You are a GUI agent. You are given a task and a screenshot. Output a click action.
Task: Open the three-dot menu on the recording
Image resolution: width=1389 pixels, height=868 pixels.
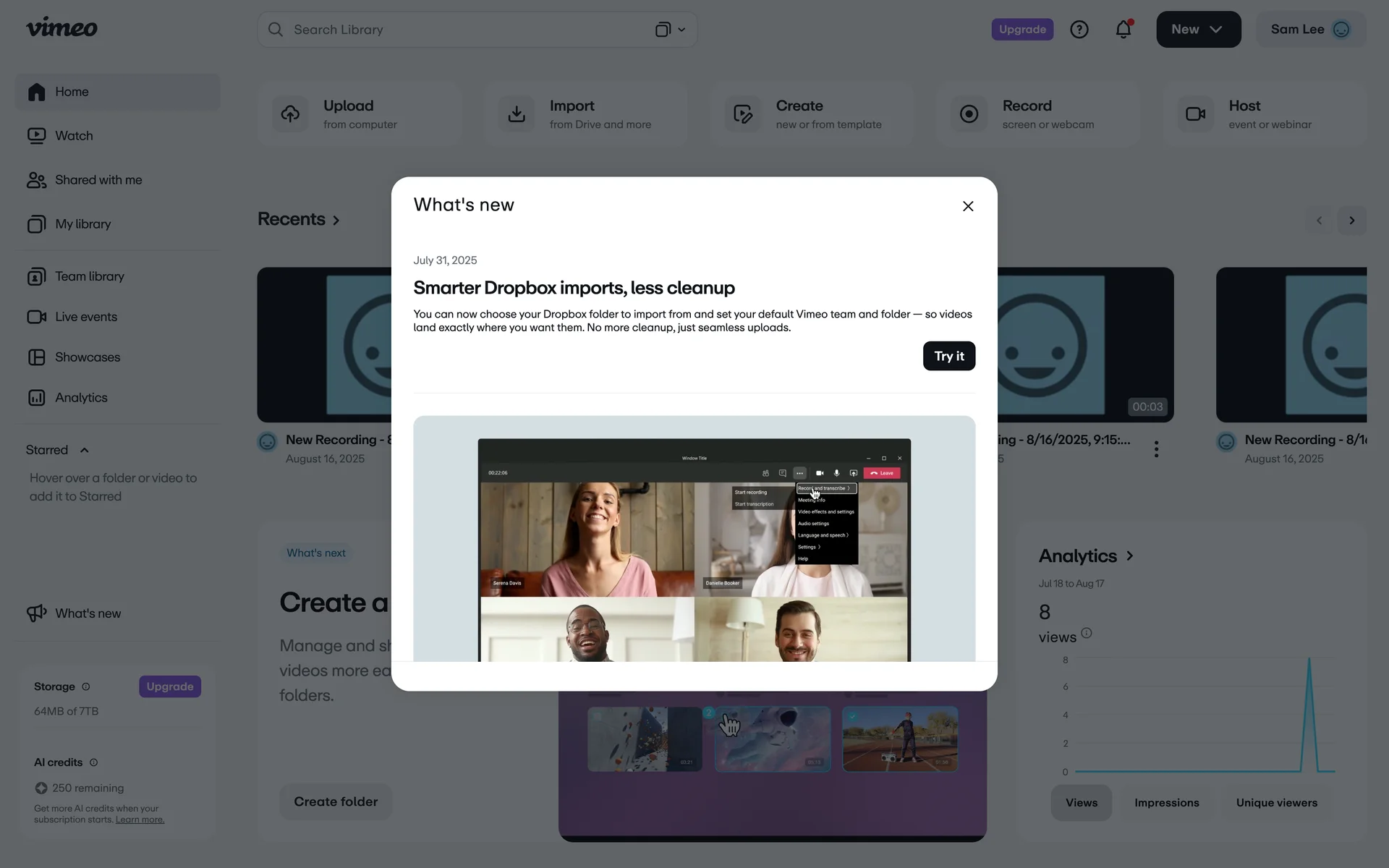coord(1156,449)
